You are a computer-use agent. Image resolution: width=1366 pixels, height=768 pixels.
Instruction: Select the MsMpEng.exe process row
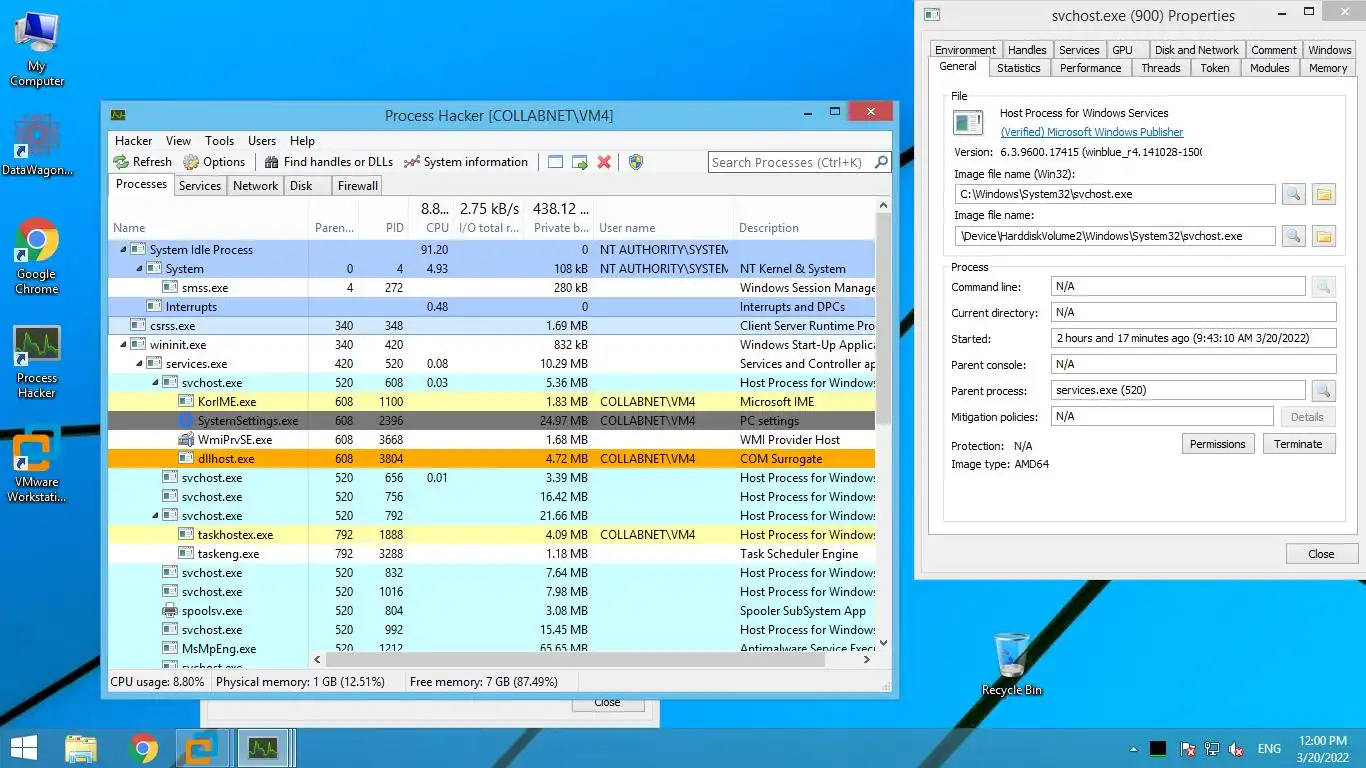[491, 649]
